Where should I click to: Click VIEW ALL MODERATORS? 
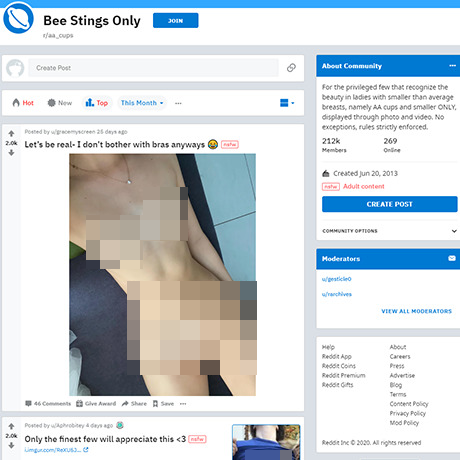[x=417, y=311]
